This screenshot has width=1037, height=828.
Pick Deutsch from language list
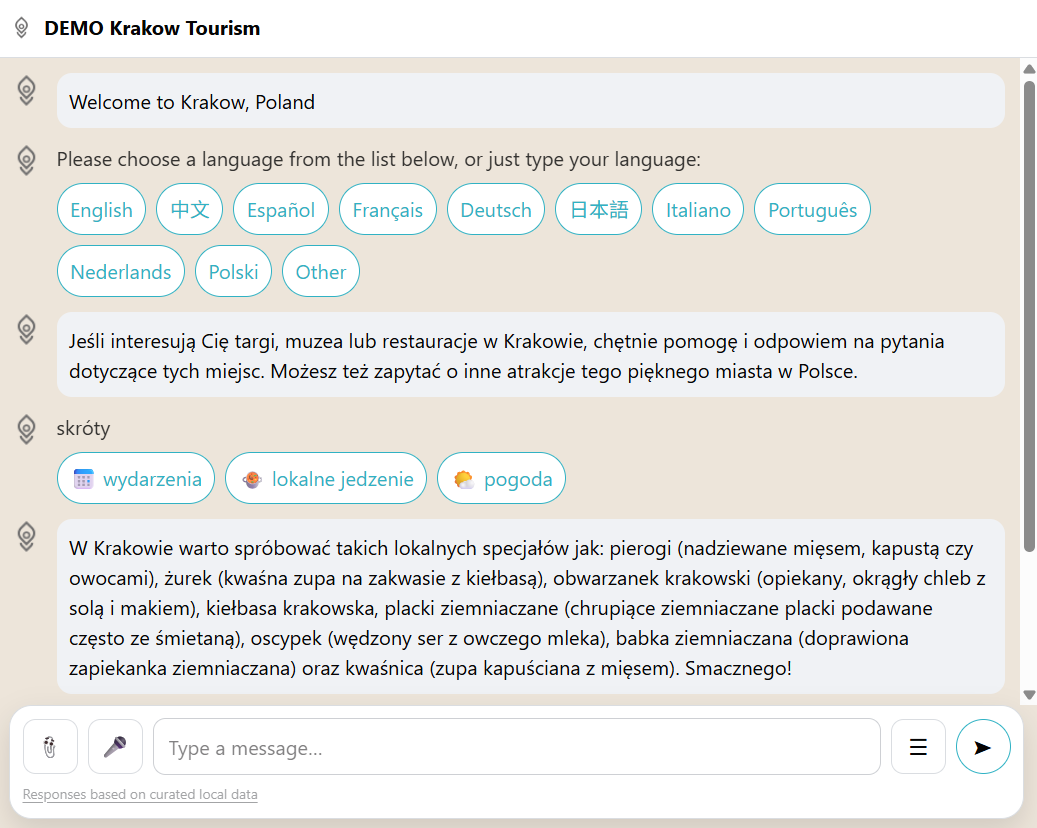pyautogui.click(x=496, y=210)
